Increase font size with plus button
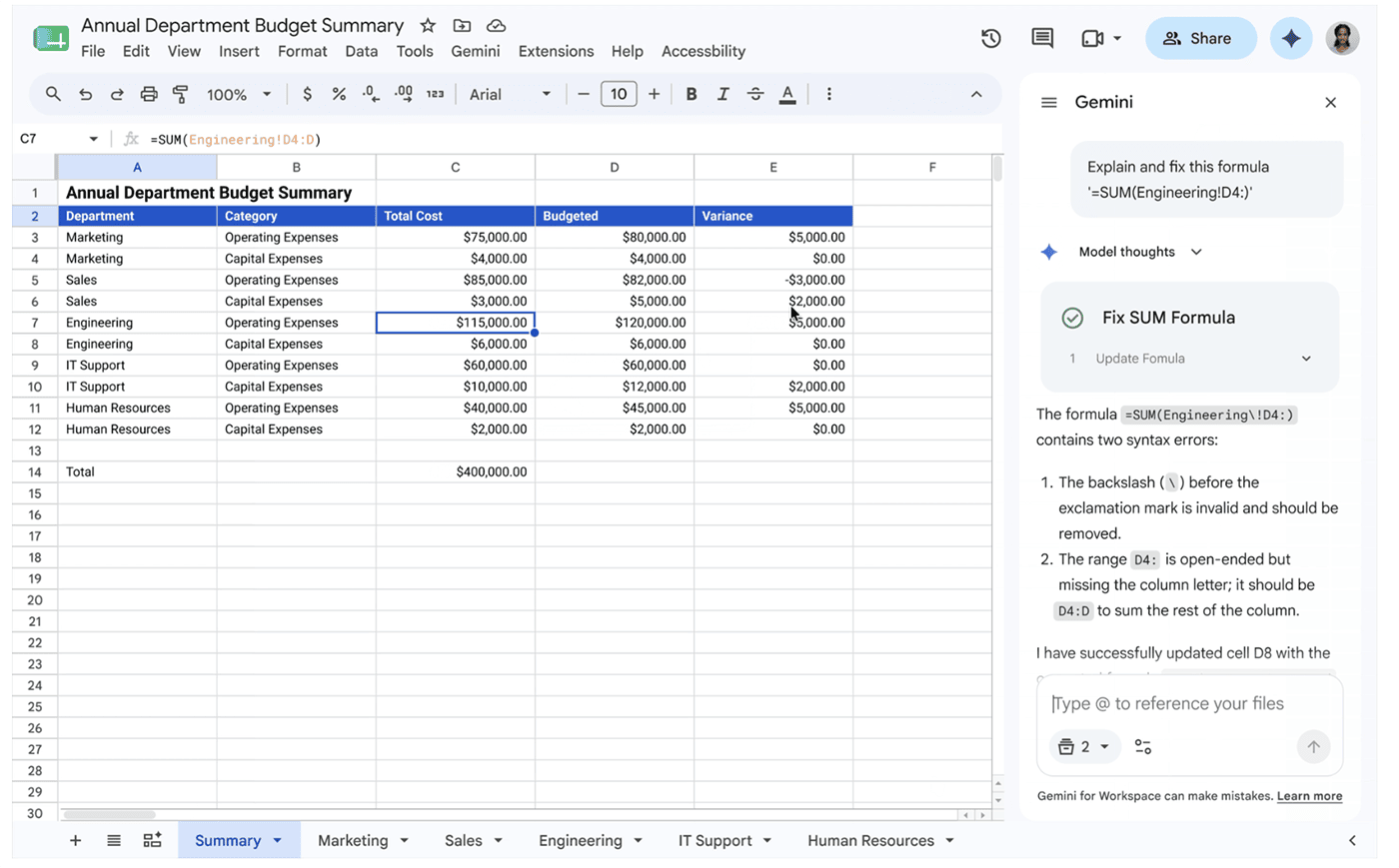1399x868 pixels. [x=654, y=94]
